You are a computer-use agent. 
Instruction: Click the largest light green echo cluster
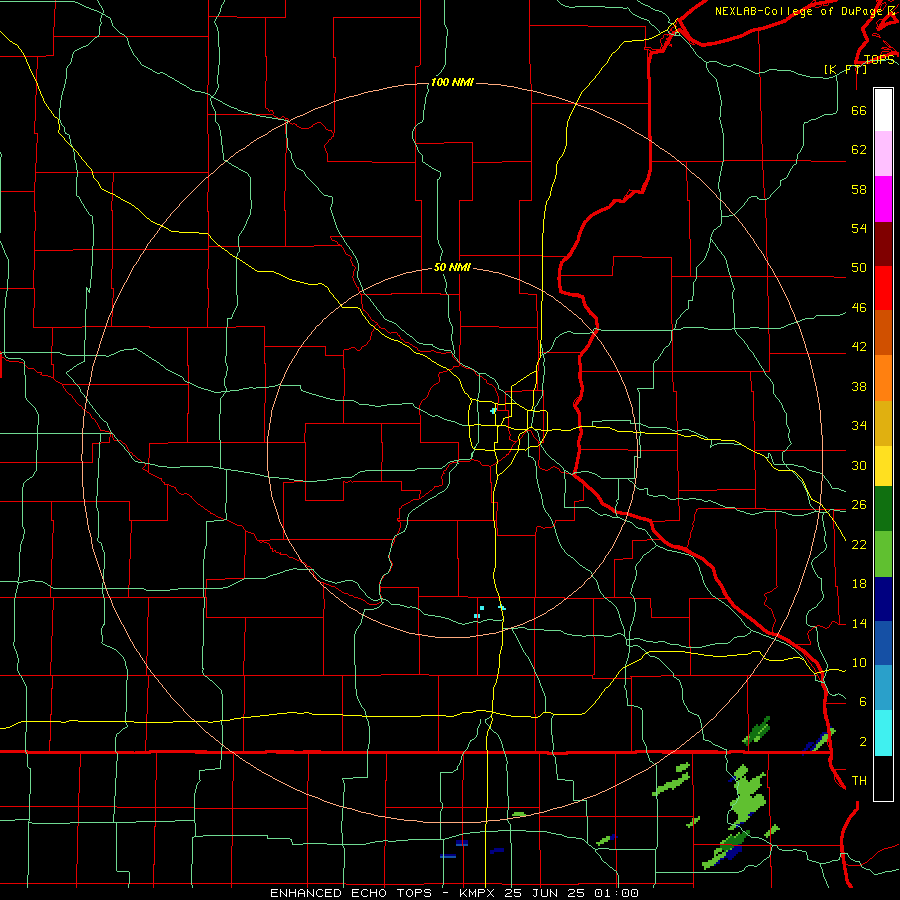coord(746,795)
